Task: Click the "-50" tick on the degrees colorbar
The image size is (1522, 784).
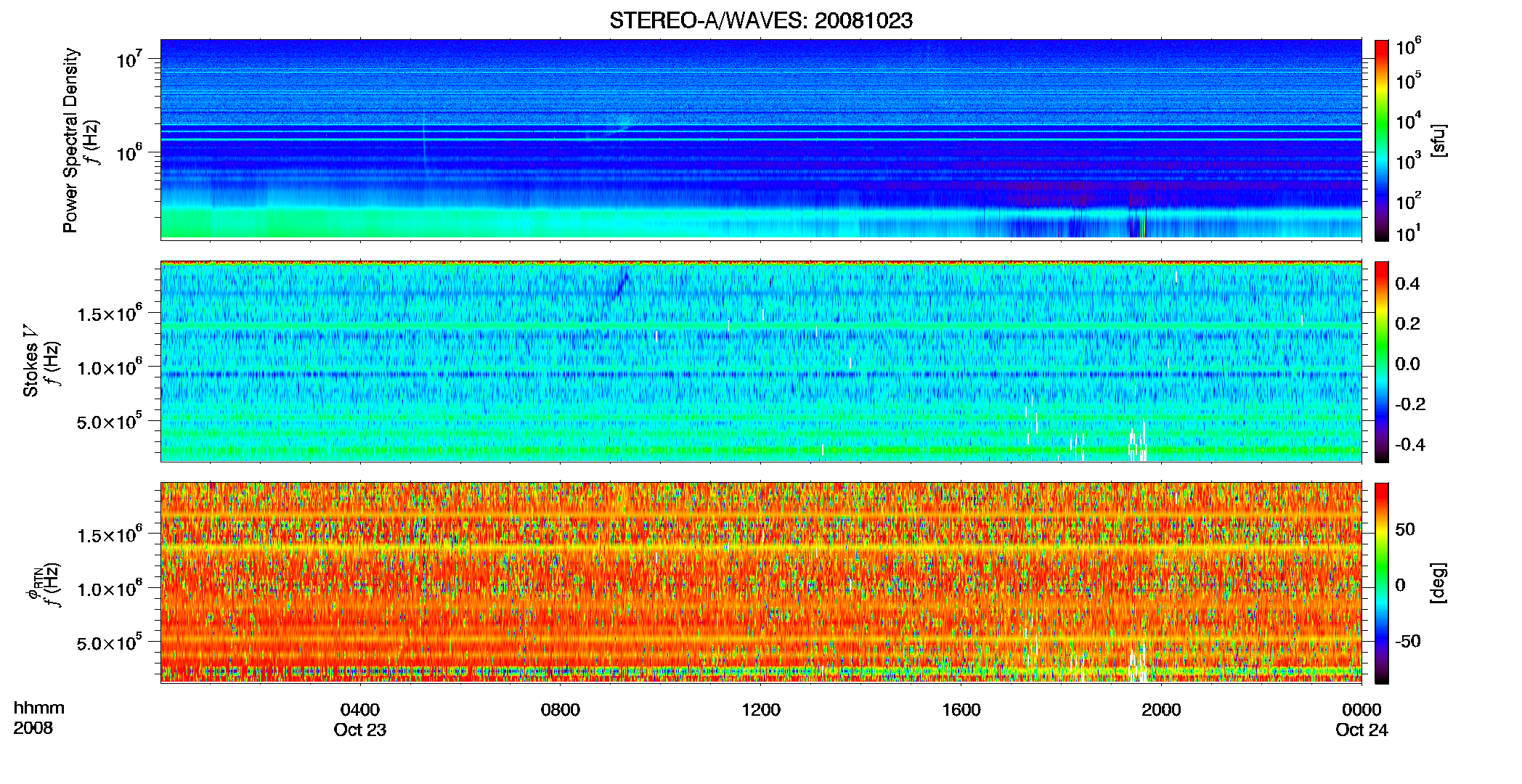Action: pyautogui.click(x=1408, y=642)
